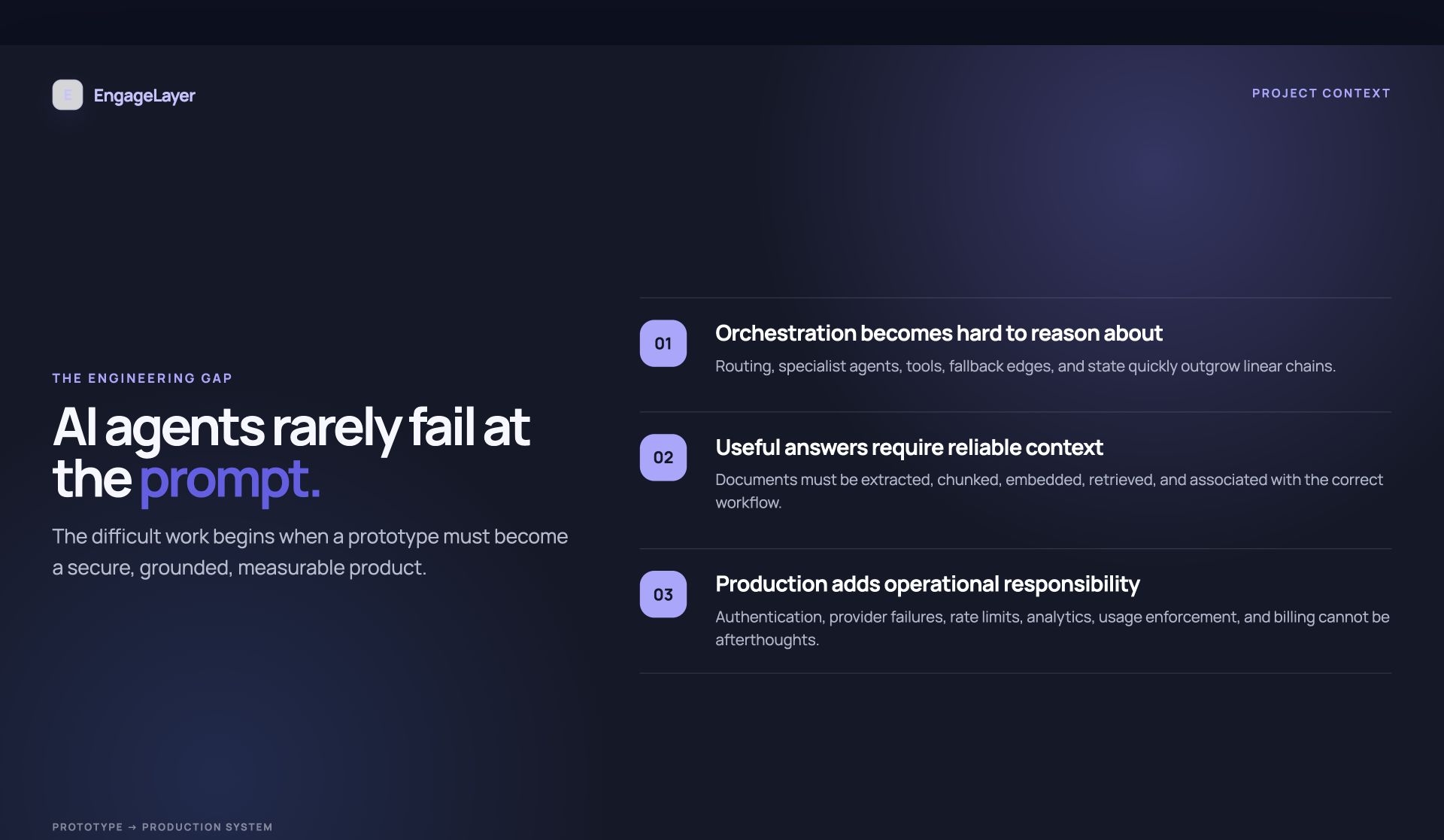Click the dark top bar strip
1444x840 pixels.
point(722,23)
